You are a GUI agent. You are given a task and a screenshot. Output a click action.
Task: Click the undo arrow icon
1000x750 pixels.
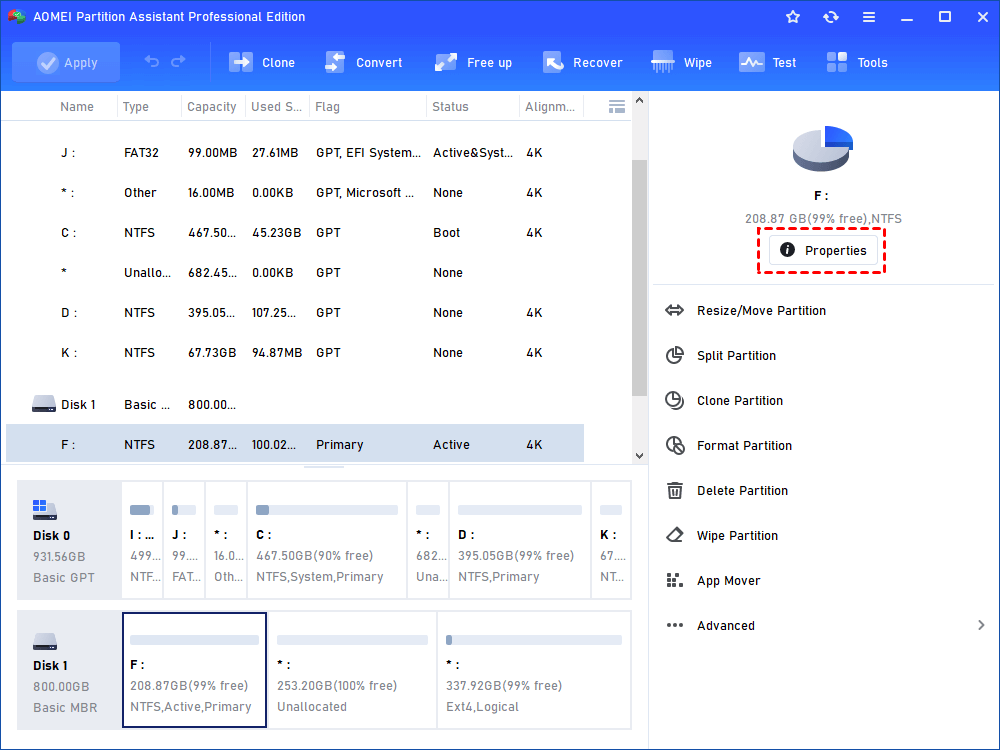point(152,61)
